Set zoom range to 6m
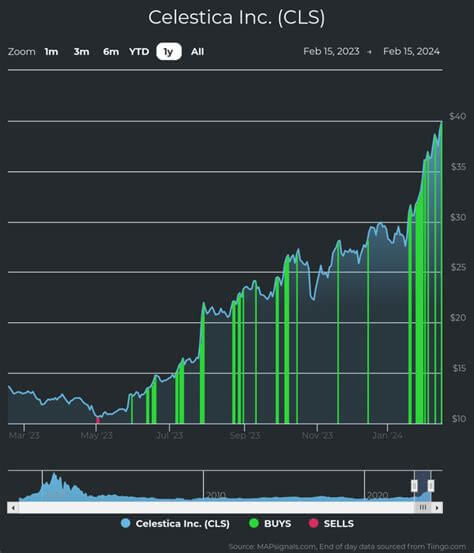Screen dimensions: 474x553 click(x=111, y=52)
